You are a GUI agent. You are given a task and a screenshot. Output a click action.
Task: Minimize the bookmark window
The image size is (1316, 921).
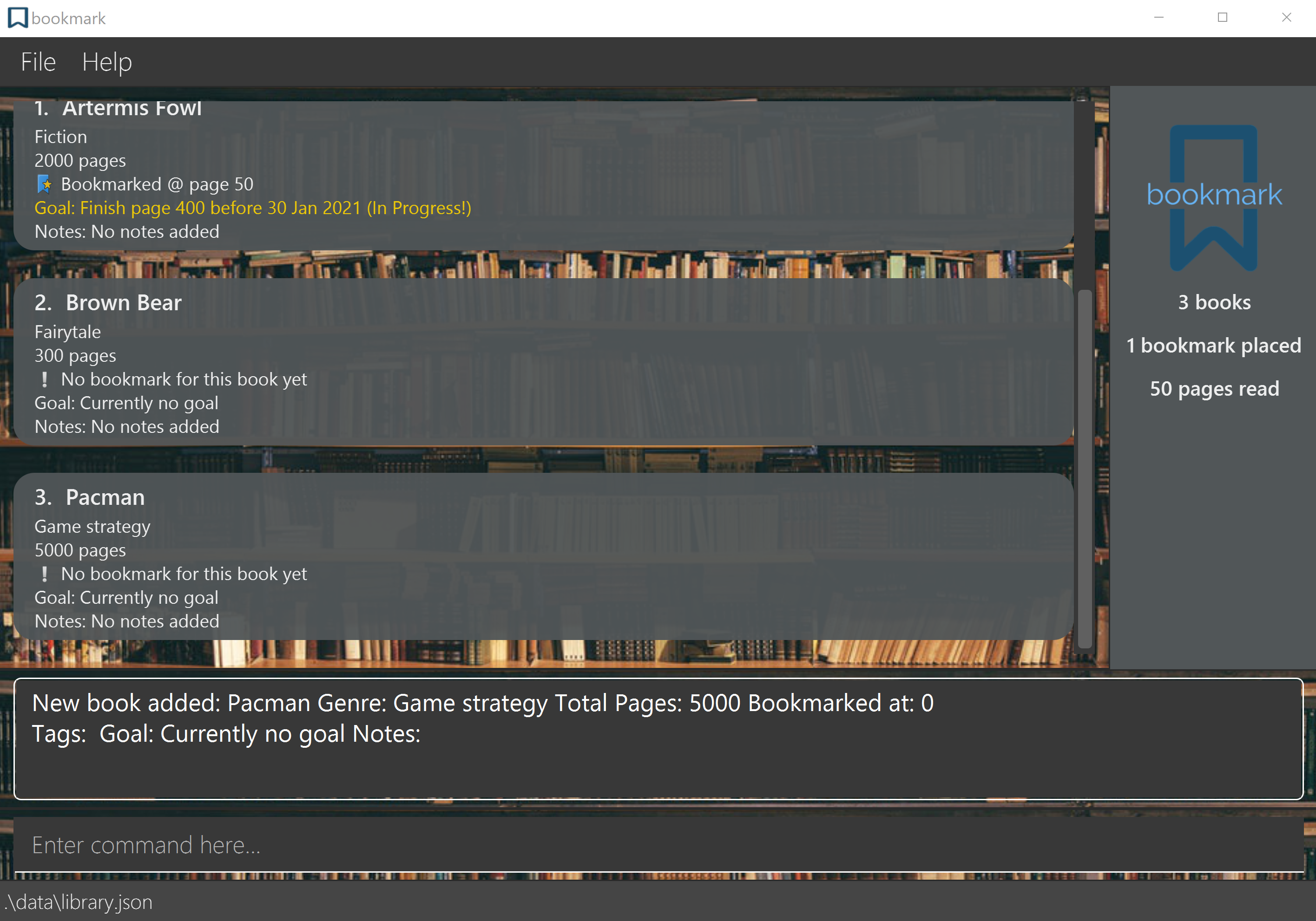pyautogui.click(x=1158, y=18)
